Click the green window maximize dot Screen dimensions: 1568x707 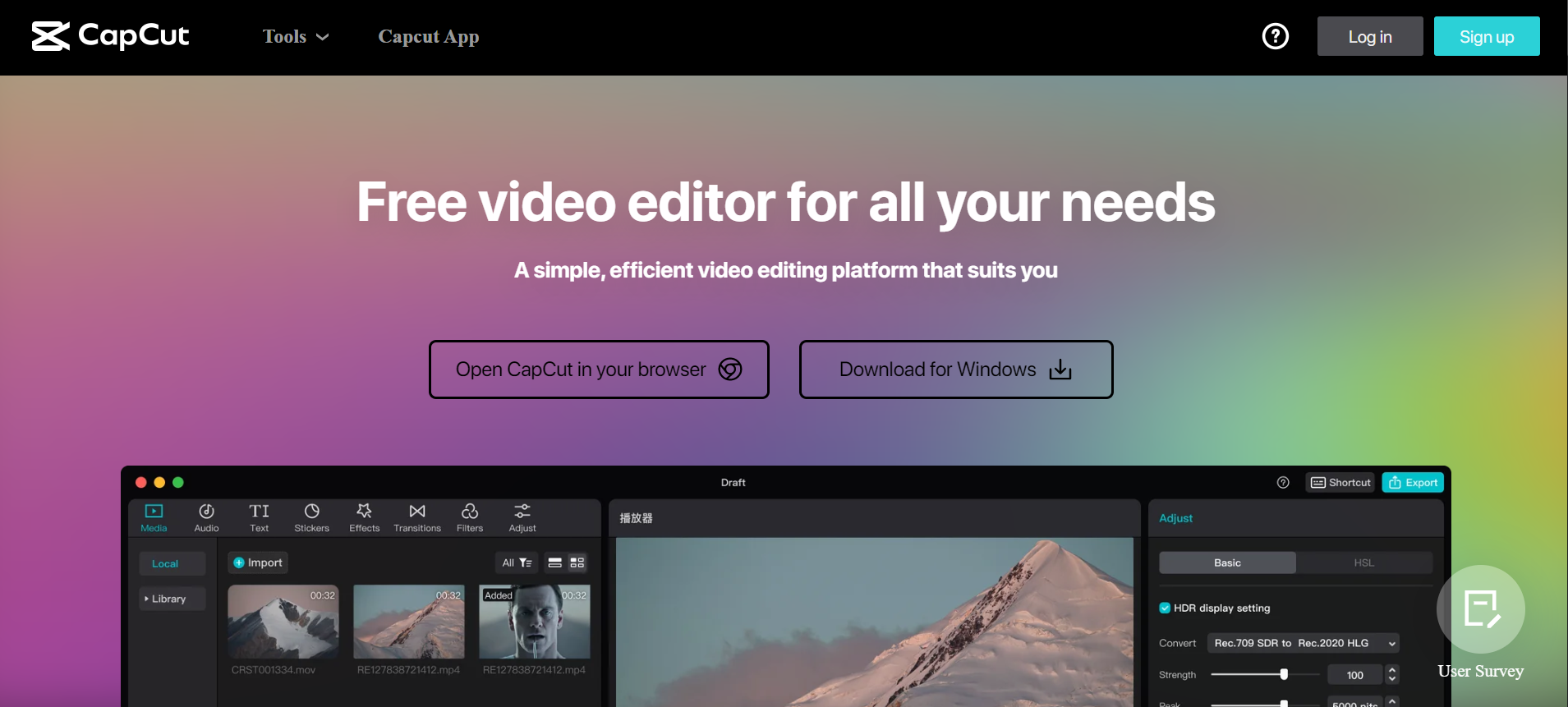click(178, 483)
